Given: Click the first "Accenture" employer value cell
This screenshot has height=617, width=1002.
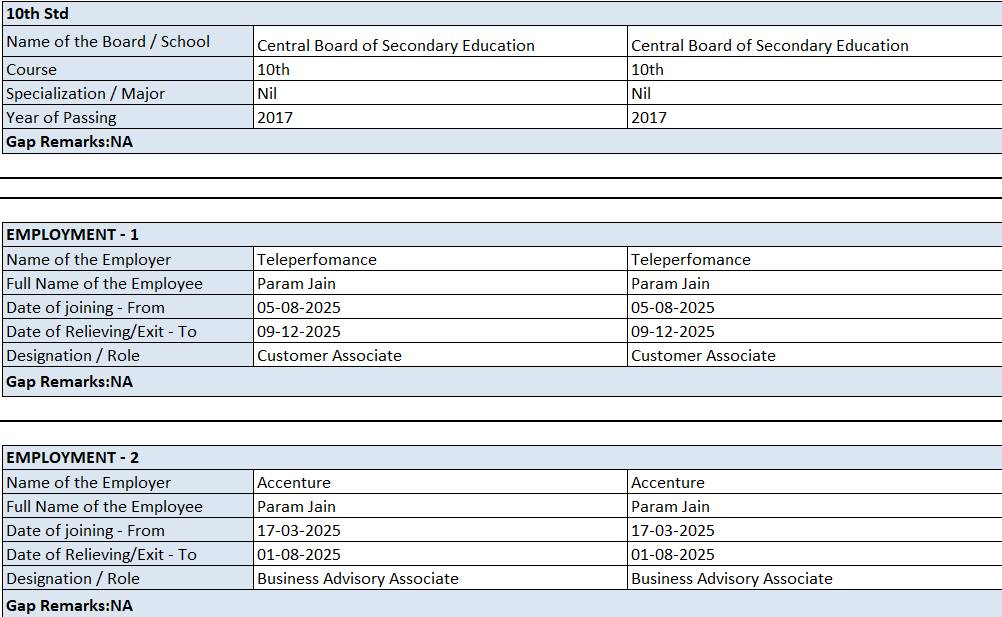Looking at the screenshot, I should pos(294,482).
